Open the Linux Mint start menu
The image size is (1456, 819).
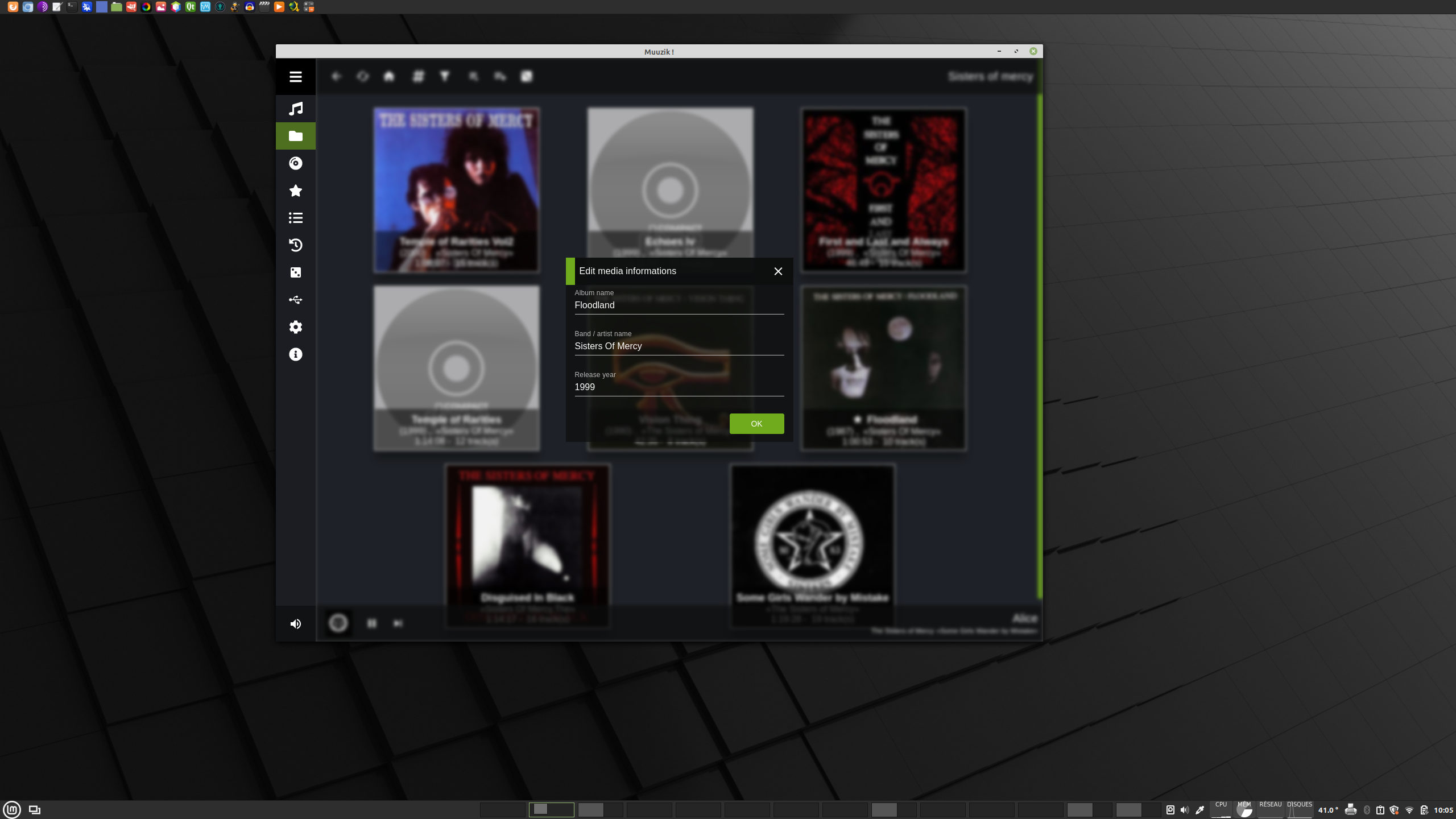point(12,809)
